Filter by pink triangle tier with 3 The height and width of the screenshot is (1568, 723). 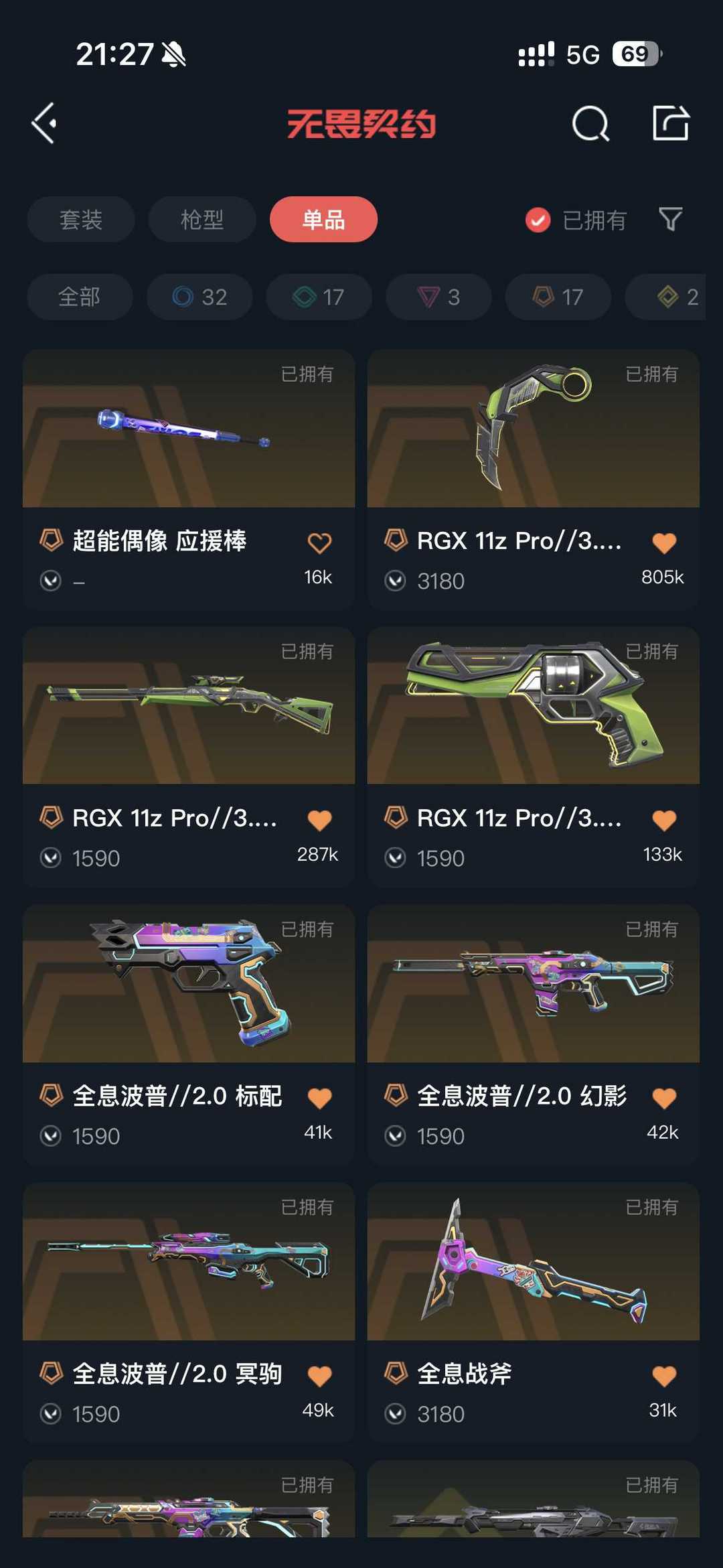pos(438,297)
